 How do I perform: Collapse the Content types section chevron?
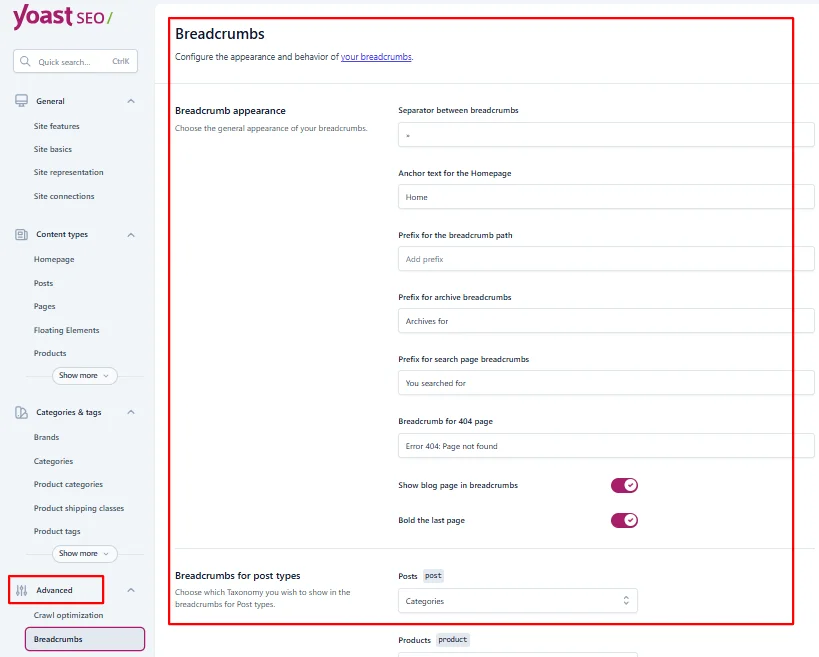pyautogui.click(x=131, y=234)
